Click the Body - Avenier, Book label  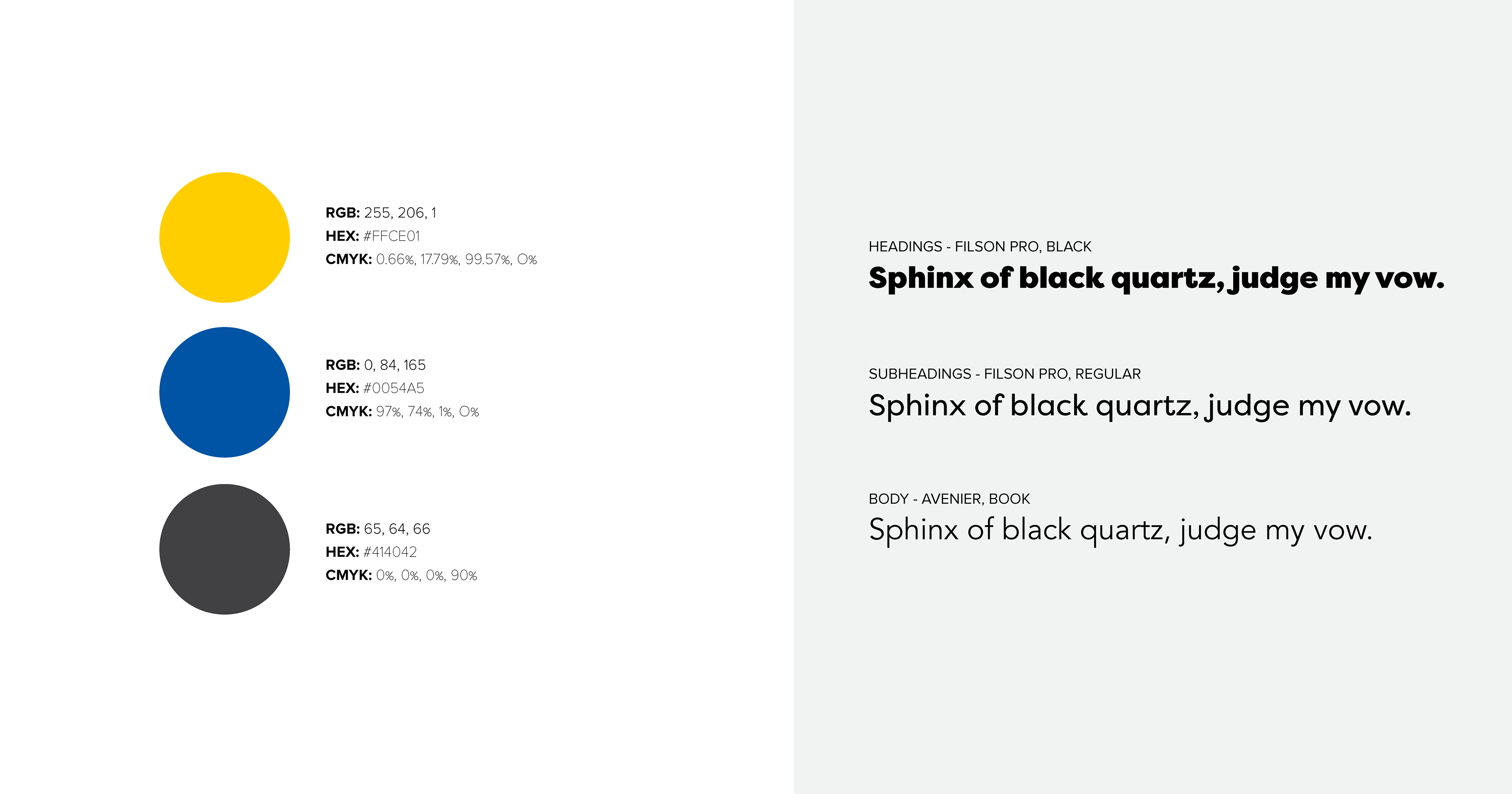(x=949, y=499)
